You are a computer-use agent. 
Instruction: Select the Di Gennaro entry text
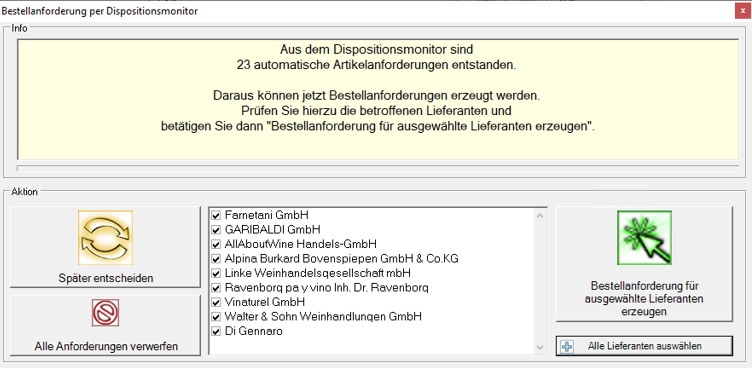(253, 331)
